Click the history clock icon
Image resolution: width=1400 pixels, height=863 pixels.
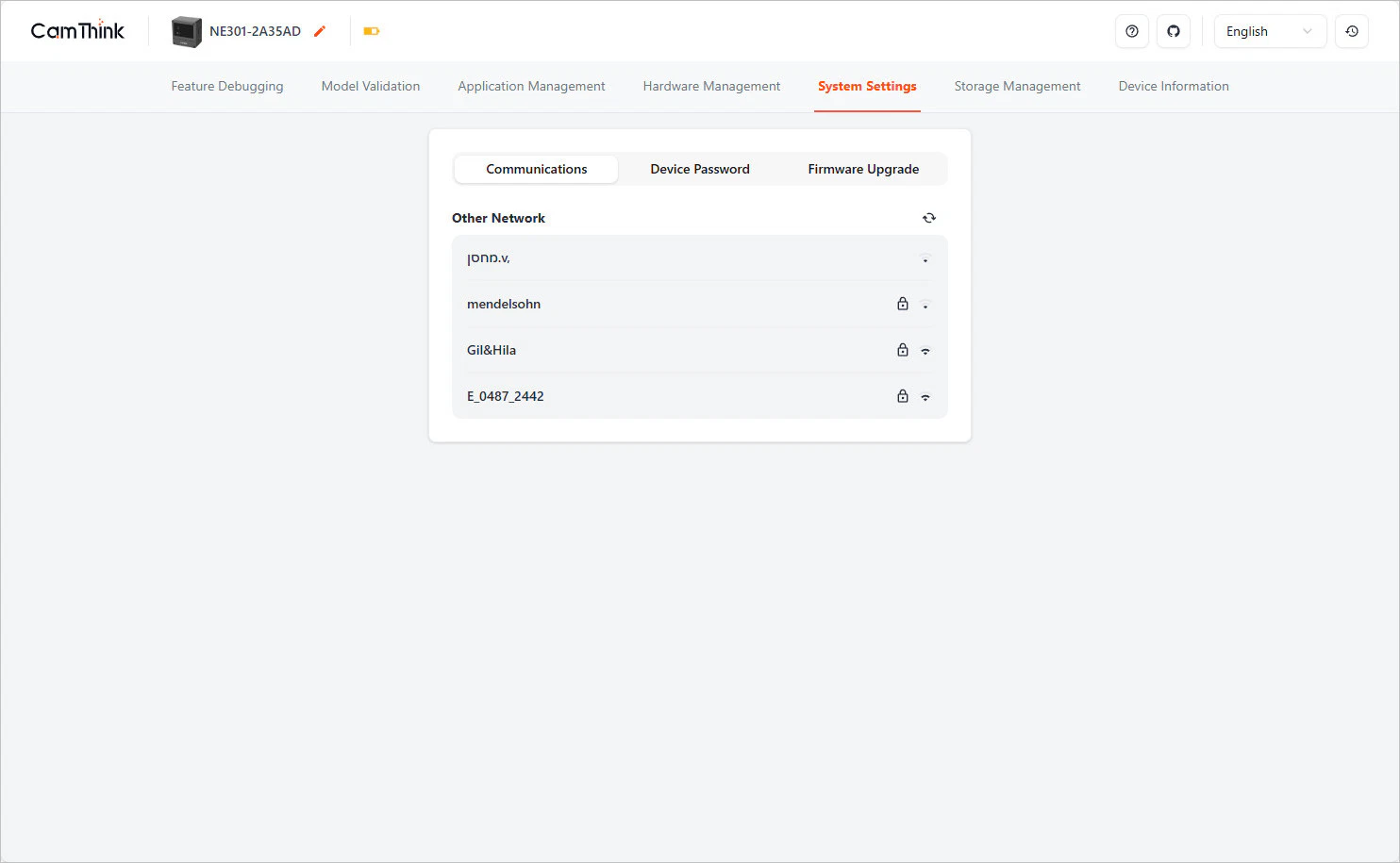click(x=1351, y=31)
